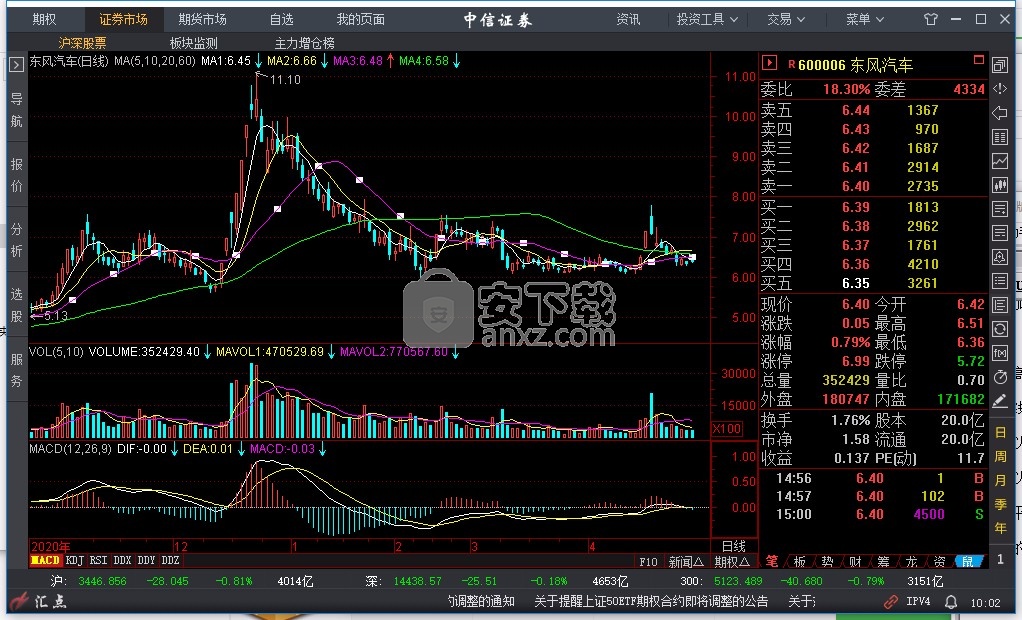Expand the 菜单 dropdown menu
1022x620 pixels.
click(x=865, y=20)
